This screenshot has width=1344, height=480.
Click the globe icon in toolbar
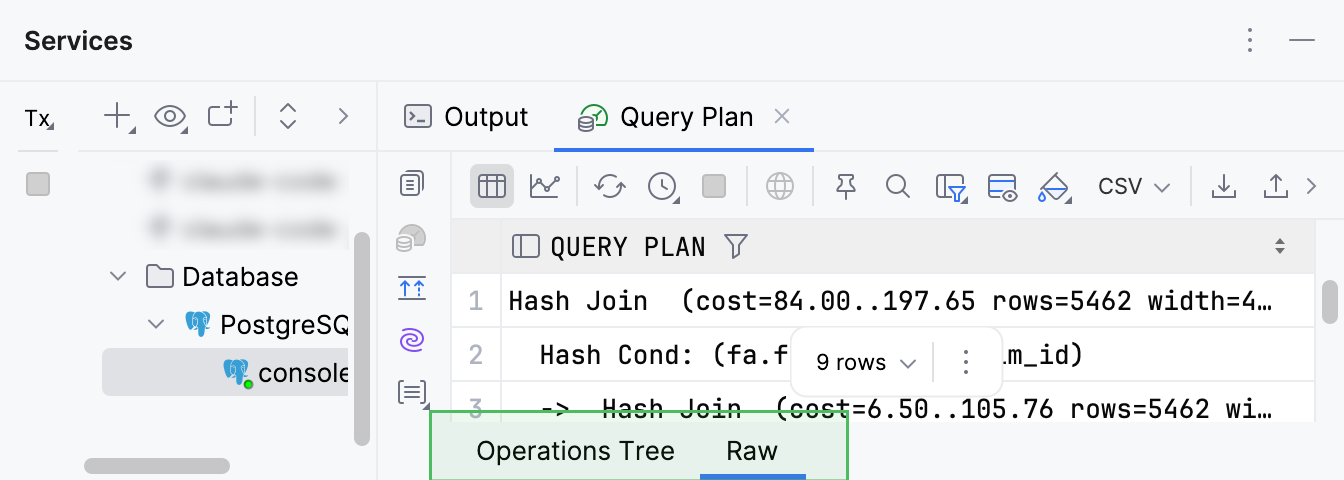780,186
